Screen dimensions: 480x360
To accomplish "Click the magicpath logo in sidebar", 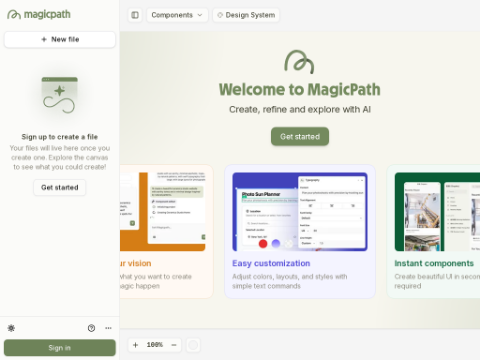I will pyautogui.click(x=39, y=15).
